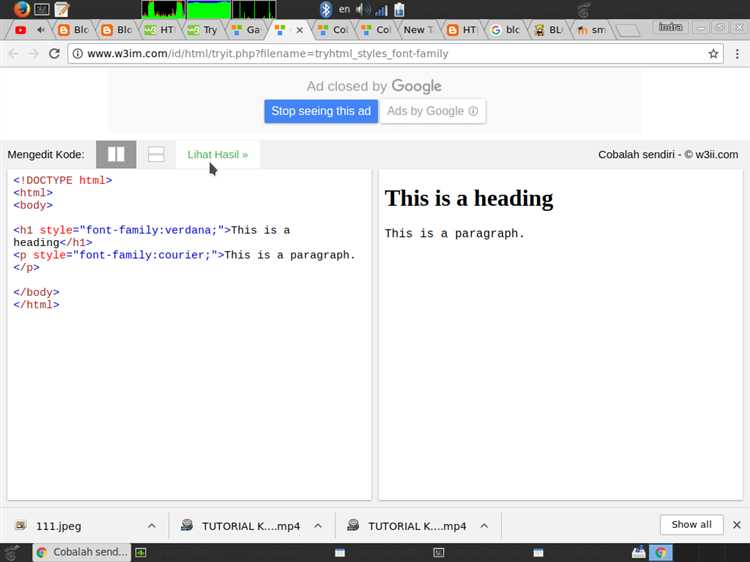This screenshot has height=562, width=750.
Task: Switch to the 'sm' tab
Action: tap(591, 30)
